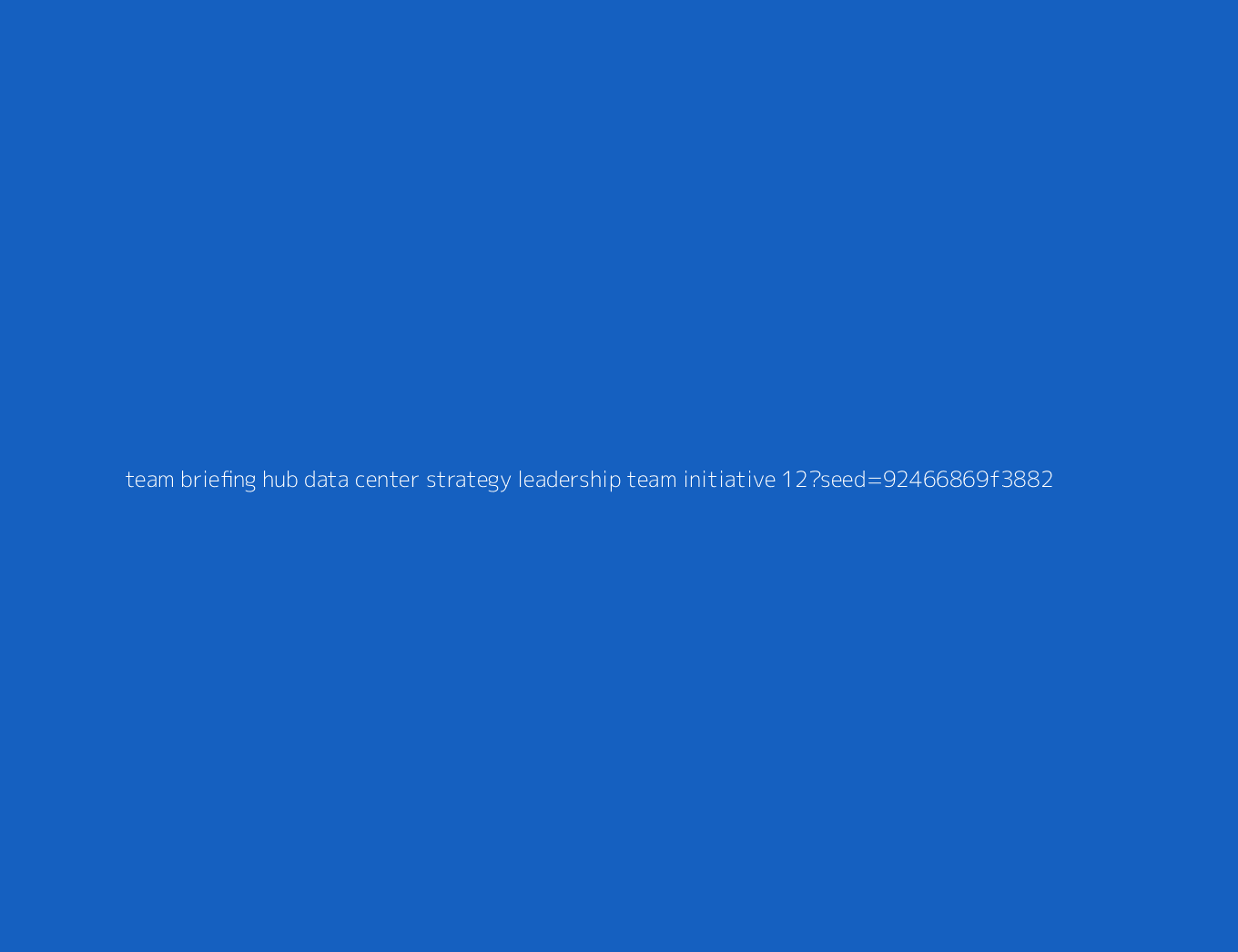
Task: Click the equals sign after seed
Action: tap(875, 481)
